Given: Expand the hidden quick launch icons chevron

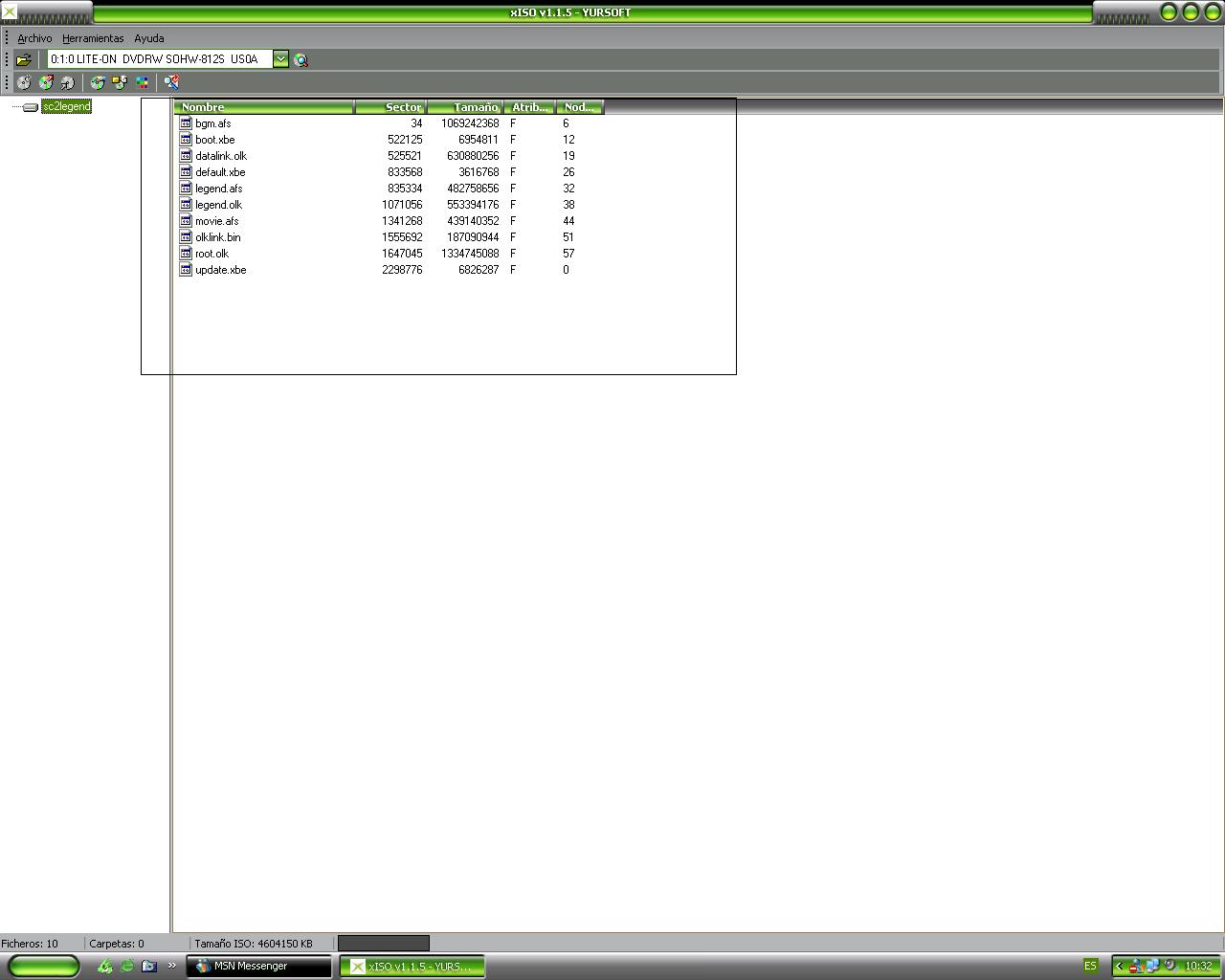Looking at the screenshot, I should [x=172, y=965].
